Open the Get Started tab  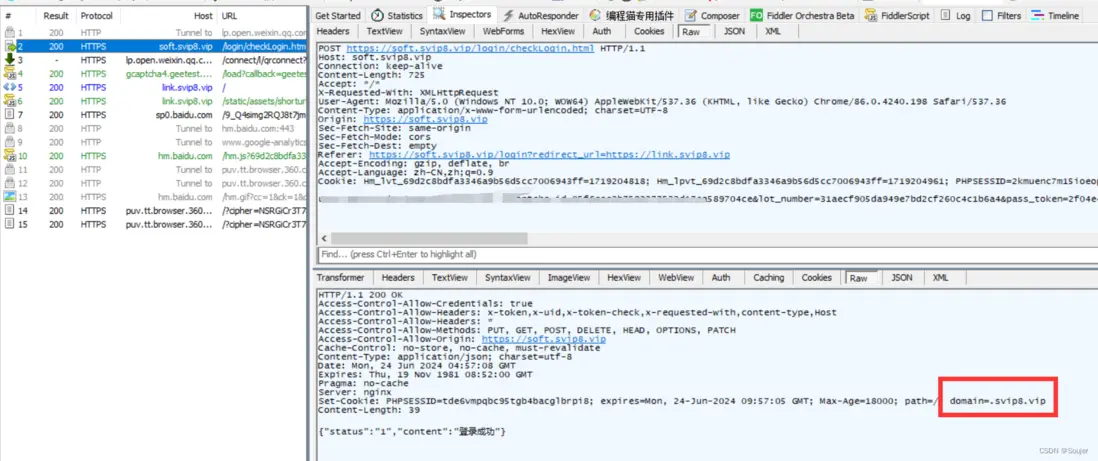tap(338, 15)
